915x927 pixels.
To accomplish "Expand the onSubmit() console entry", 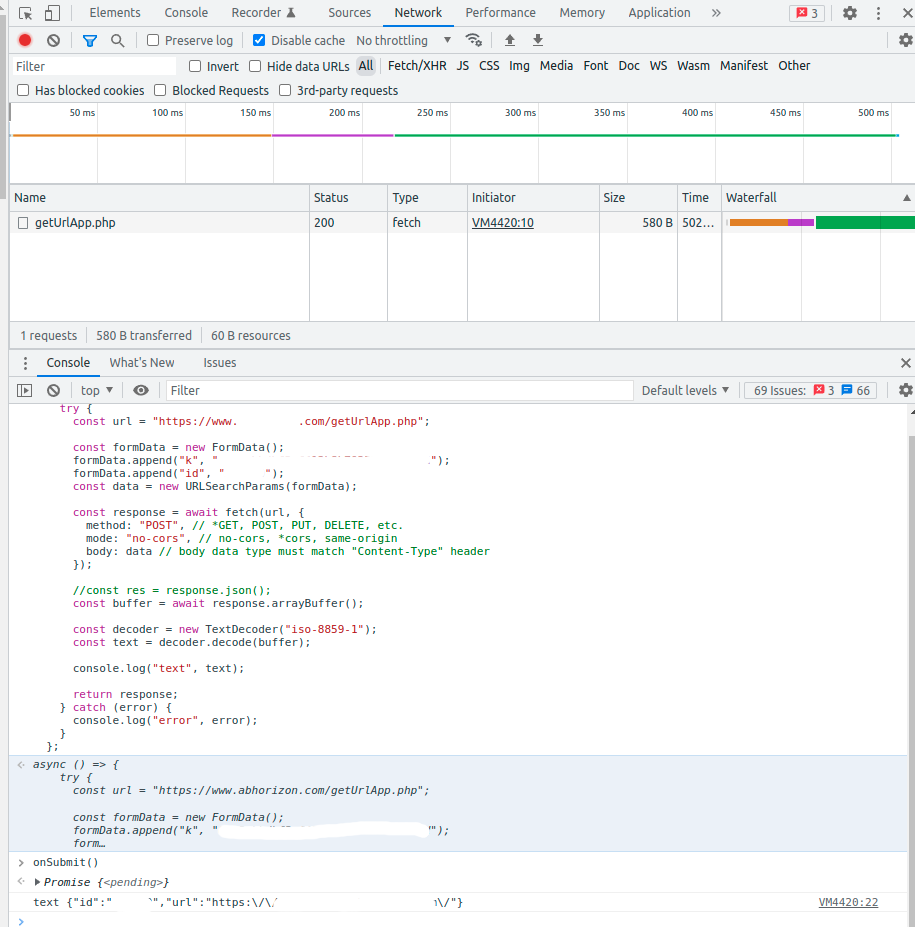I will 21,863.
